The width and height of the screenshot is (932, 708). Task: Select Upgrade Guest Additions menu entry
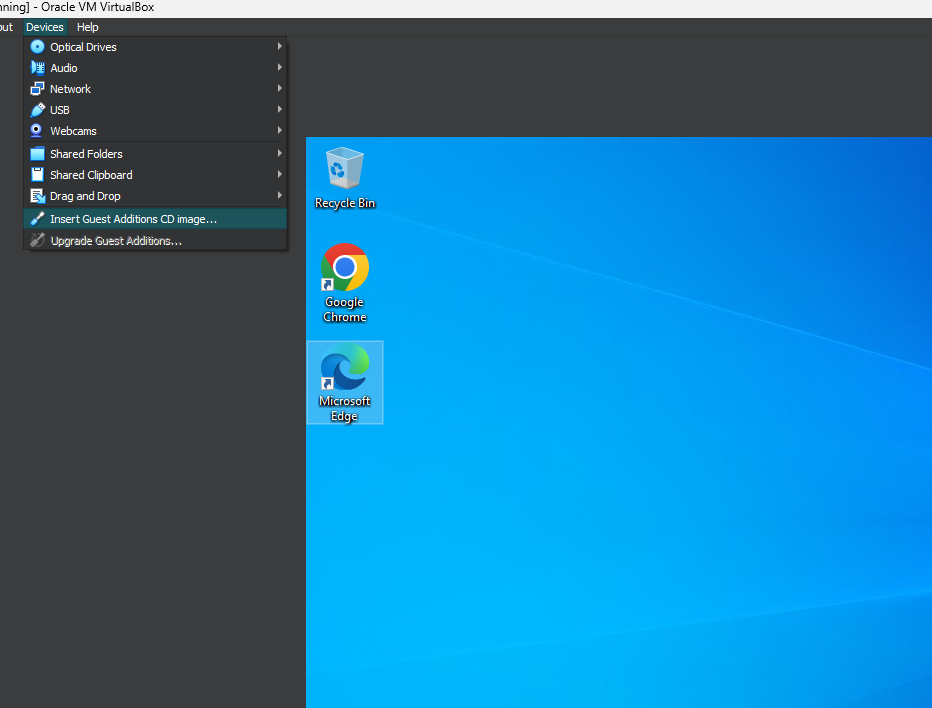point(116,241)
